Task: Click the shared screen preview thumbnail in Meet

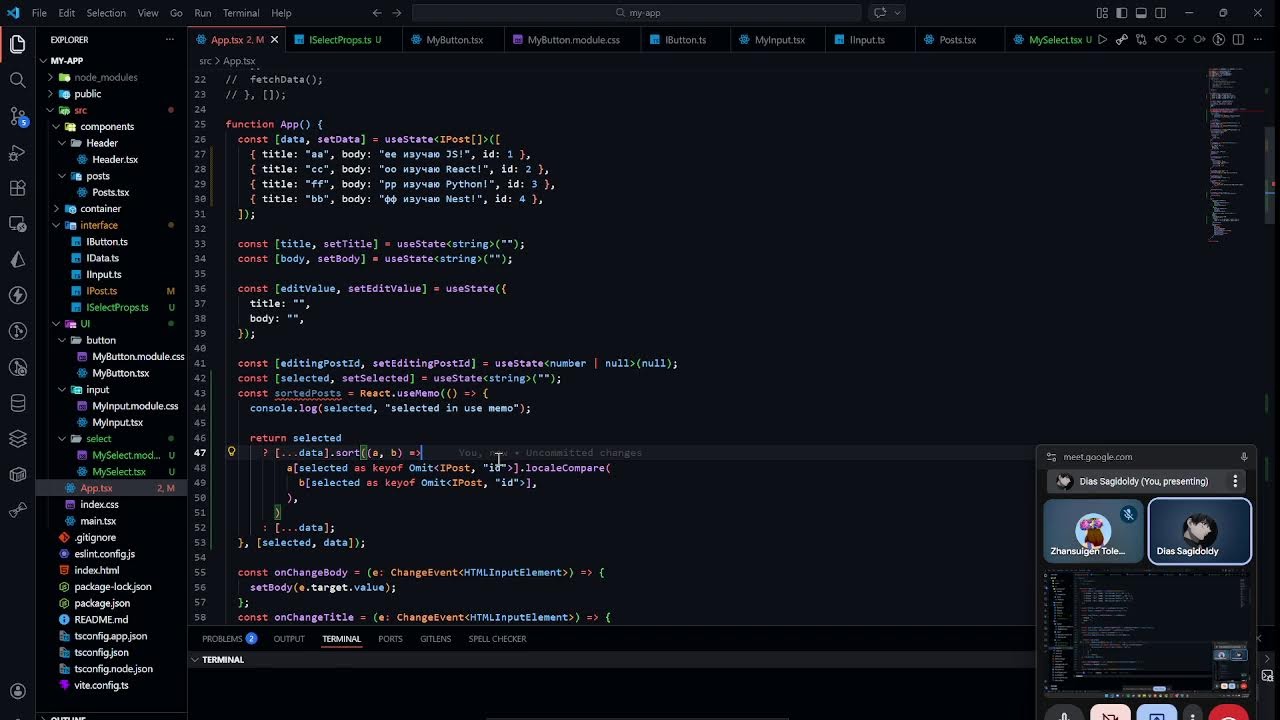Action: click(1147, 633)
